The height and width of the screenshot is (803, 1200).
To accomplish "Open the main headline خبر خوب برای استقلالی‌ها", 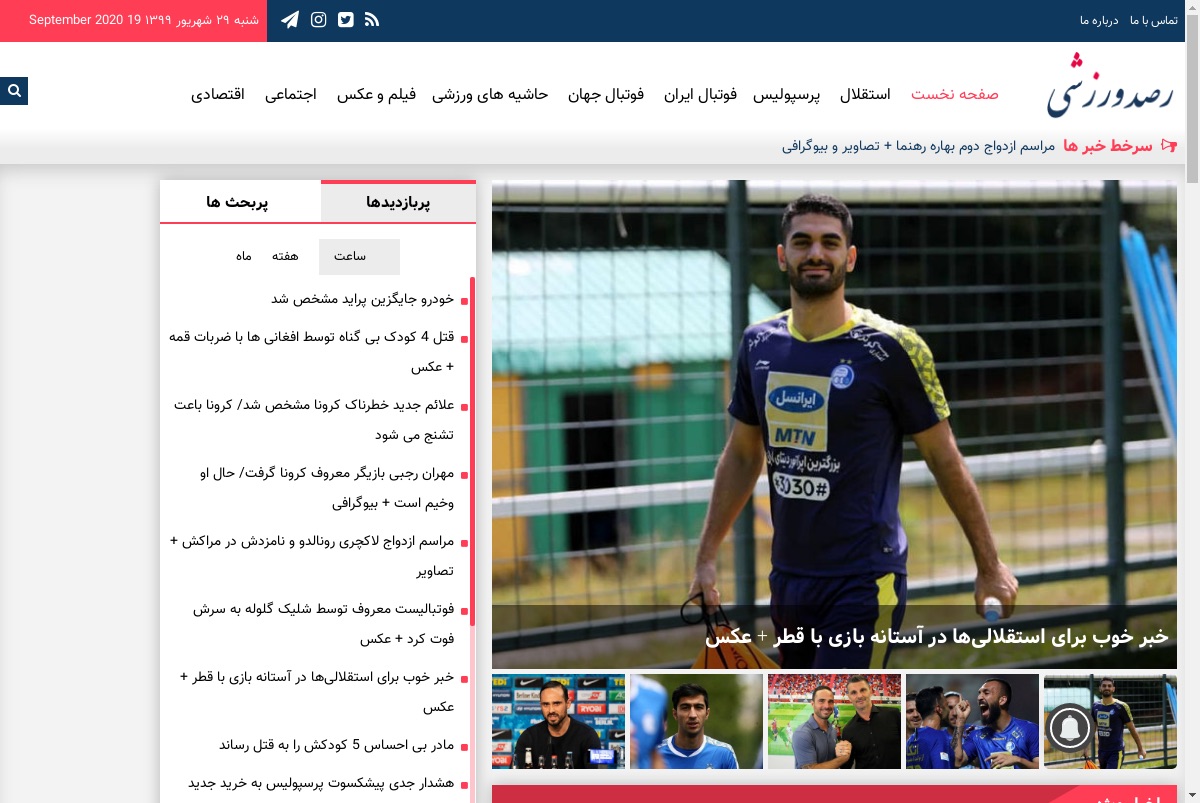I will pos(936,636).
